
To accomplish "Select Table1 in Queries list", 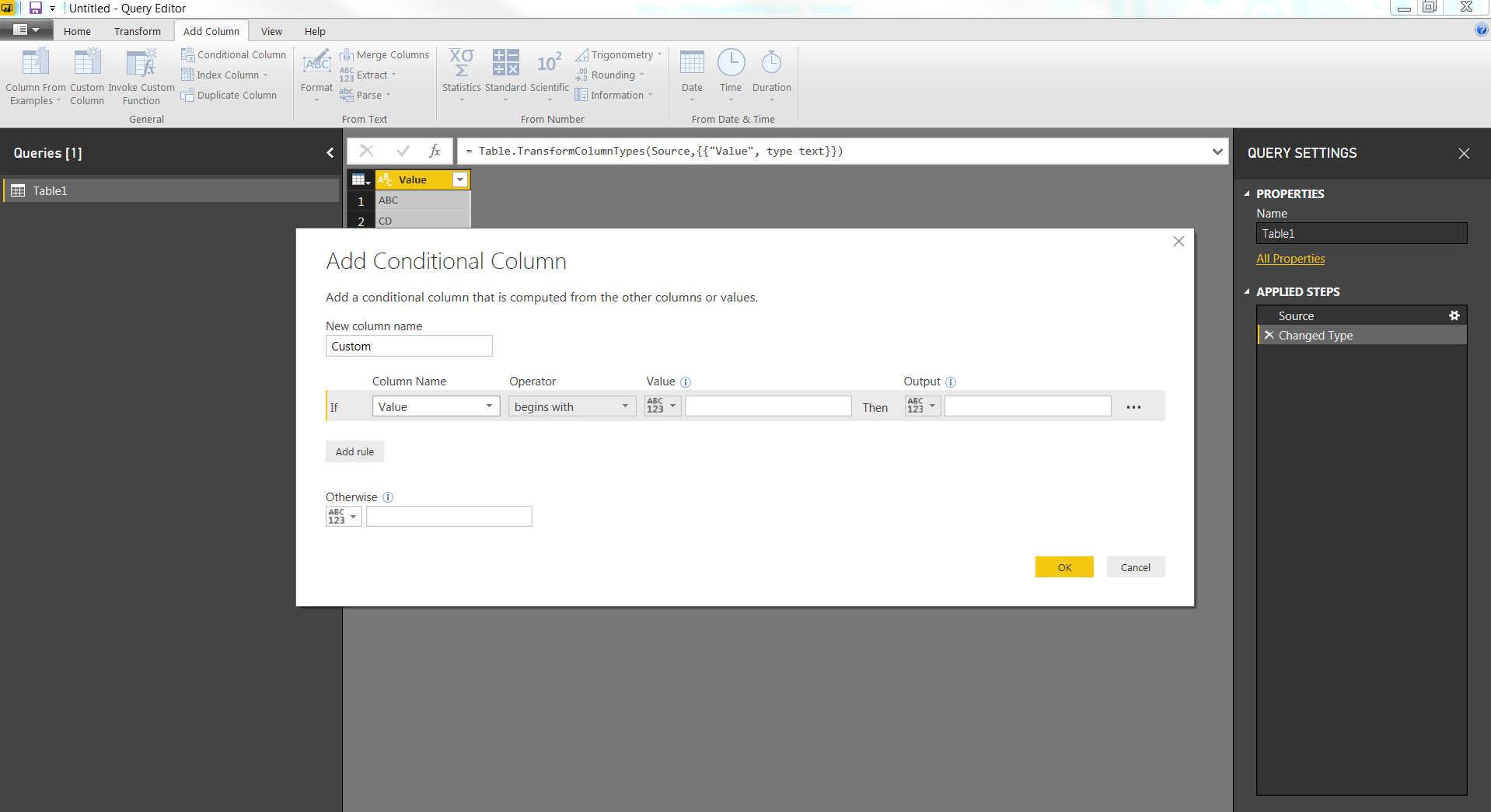I will tap(171, 190).
